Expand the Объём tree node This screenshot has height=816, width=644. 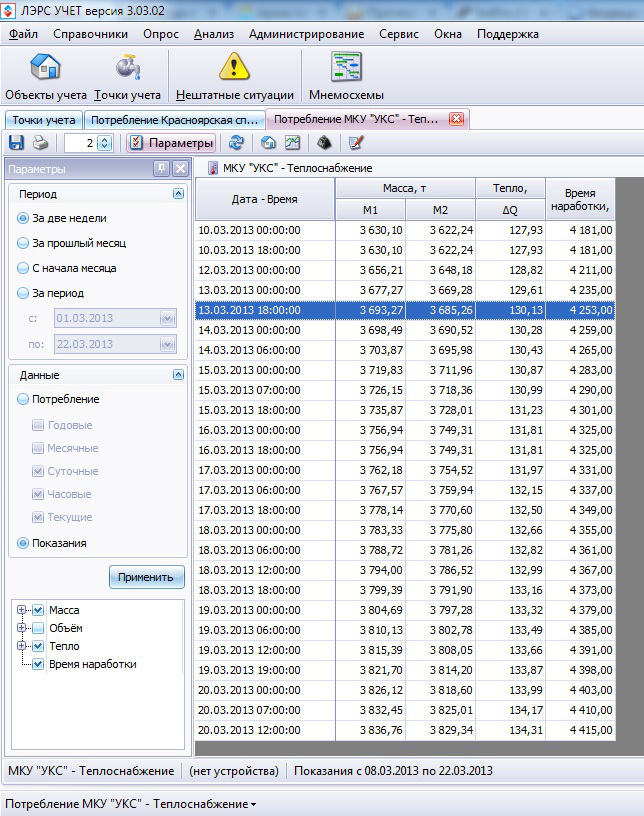coord(21,628)
